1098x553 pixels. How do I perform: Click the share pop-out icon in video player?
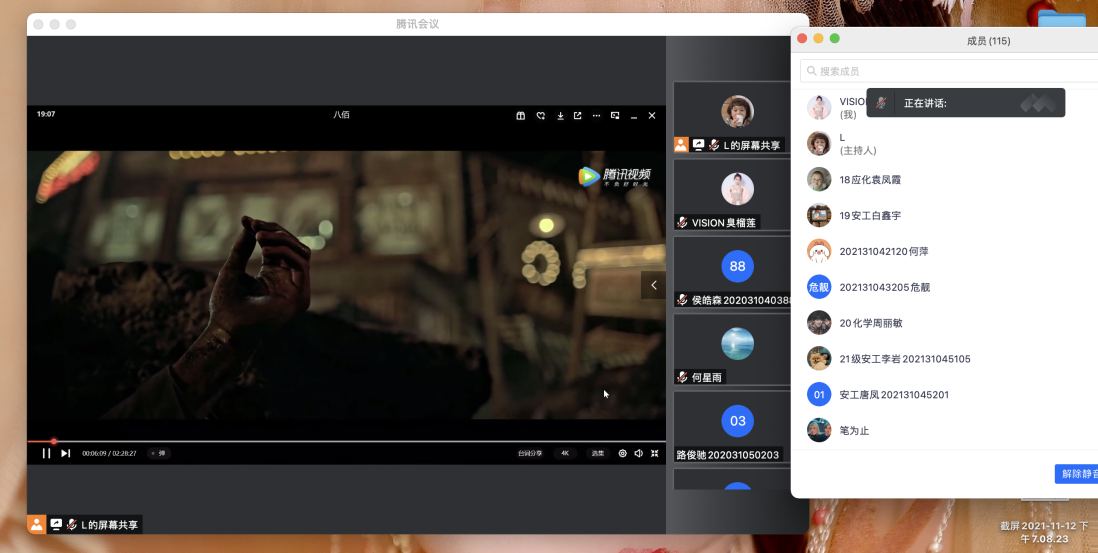click(x=578, y=116)
